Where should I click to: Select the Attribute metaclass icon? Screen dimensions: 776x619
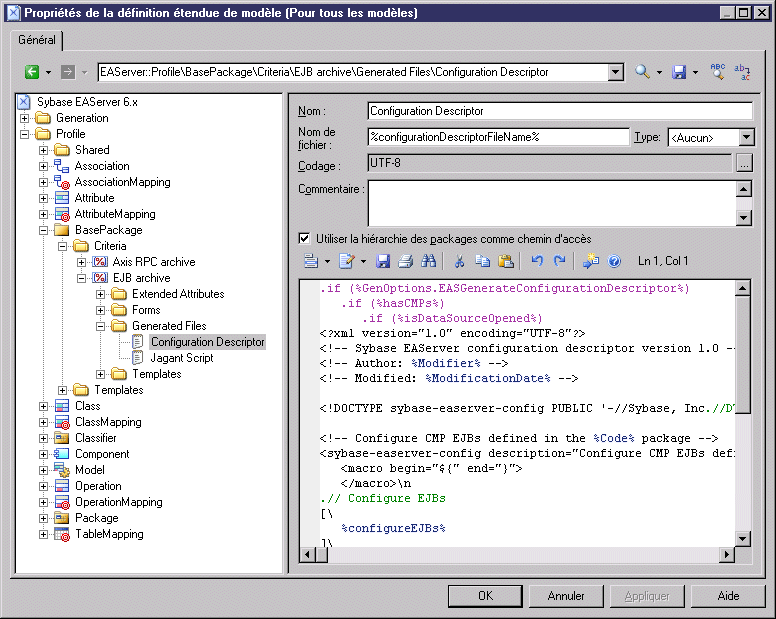click(x=62, y=198)
